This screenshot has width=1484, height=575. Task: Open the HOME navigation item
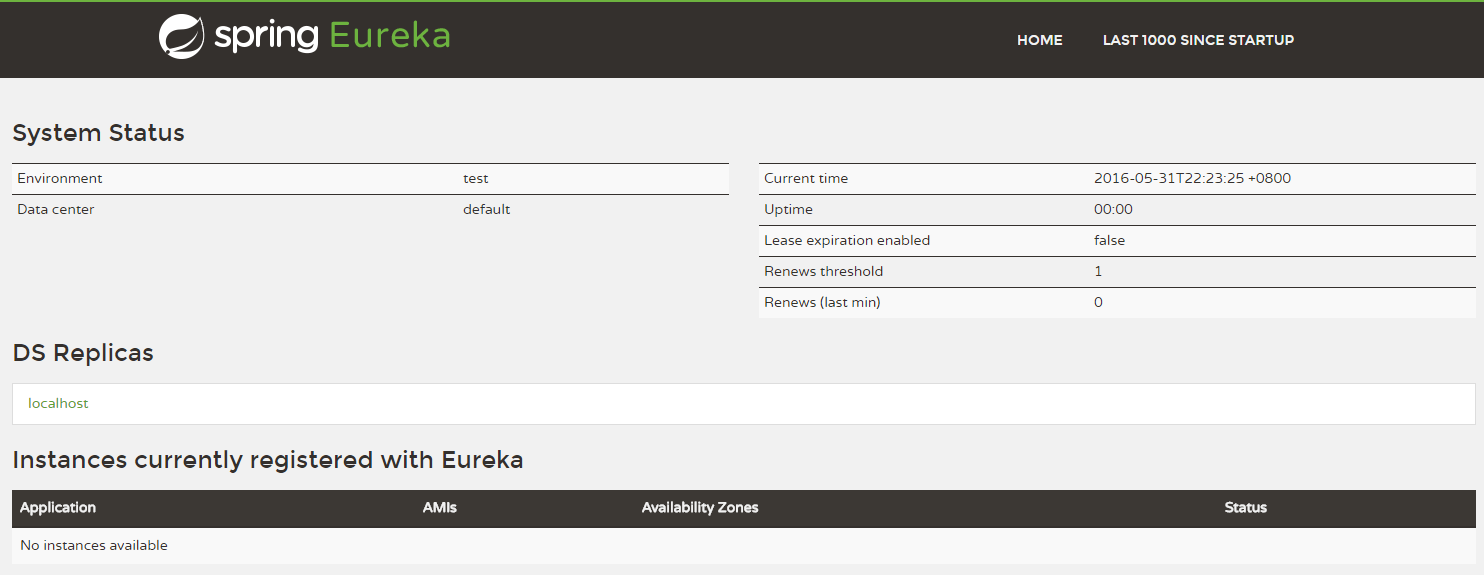[x=1039, y=40]
